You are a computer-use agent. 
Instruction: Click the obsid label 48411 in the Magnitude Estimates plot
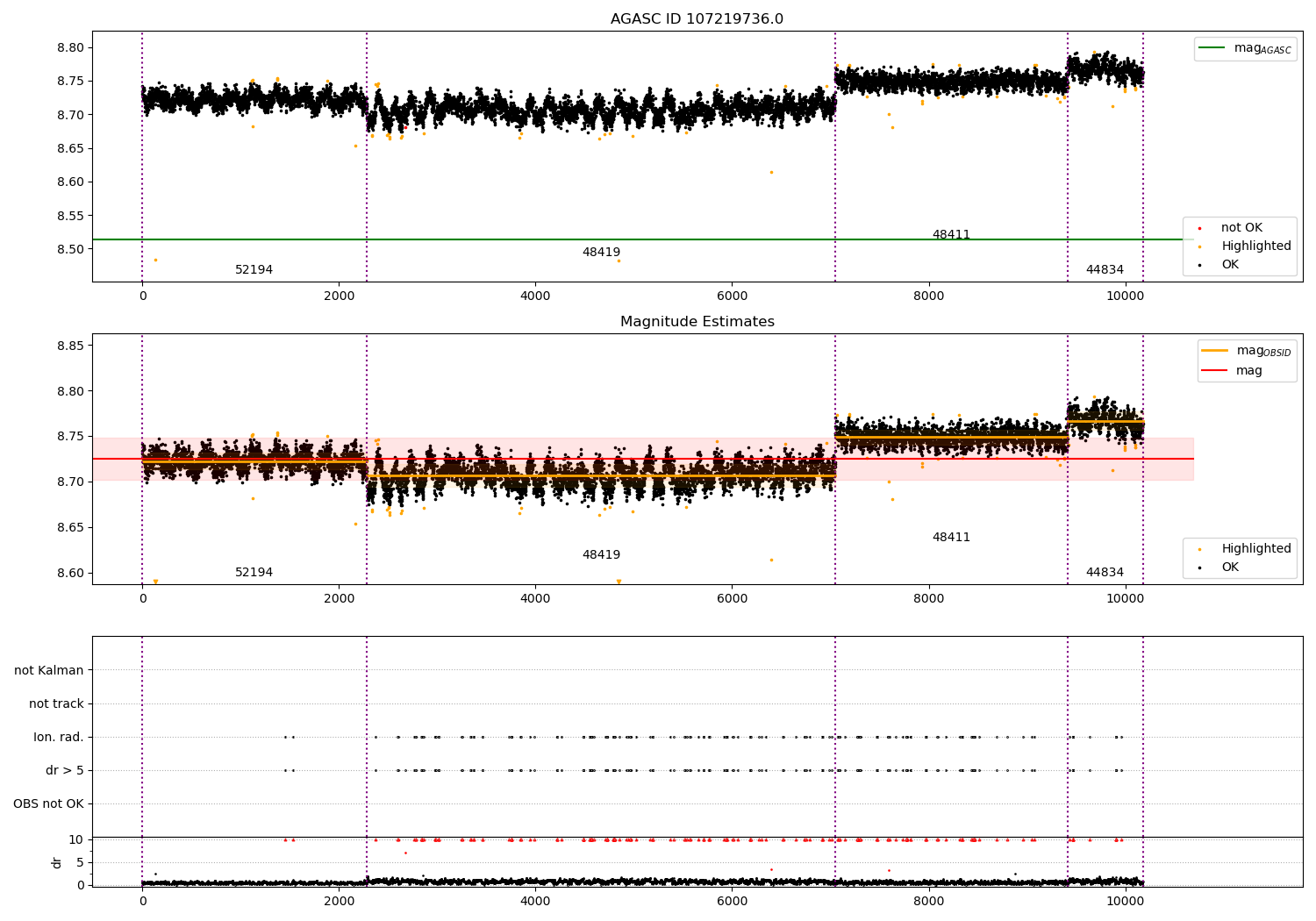(951, 538)
